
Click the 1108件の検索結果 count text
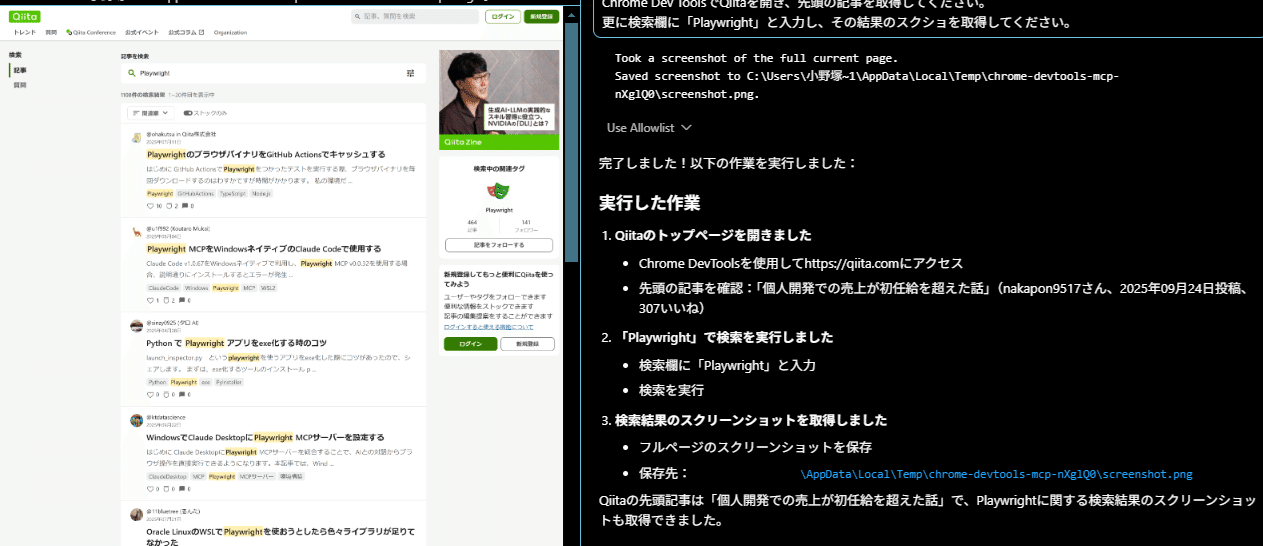(142, 95)
